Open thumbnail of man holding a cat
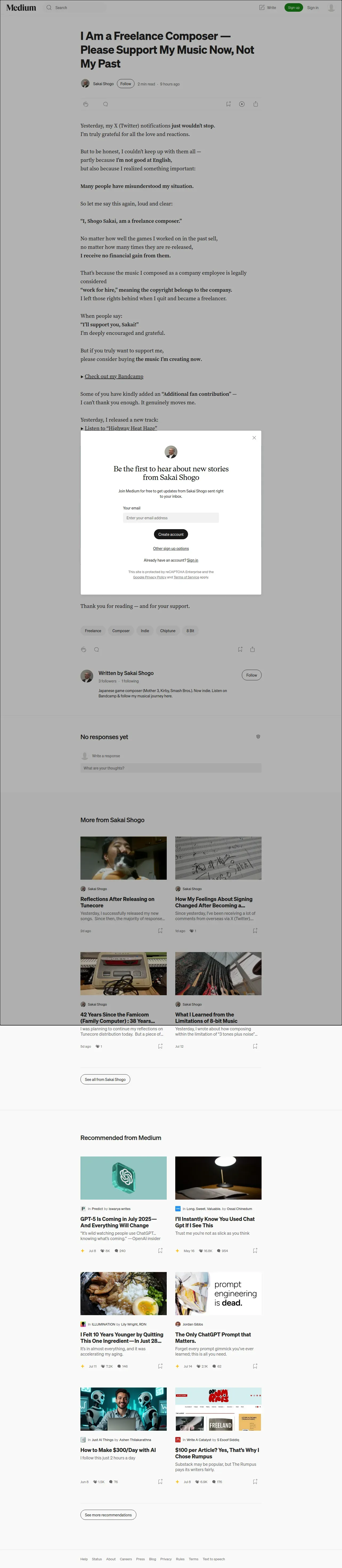The width and height of the screenshot is (342, 1568). click(124, 858)
